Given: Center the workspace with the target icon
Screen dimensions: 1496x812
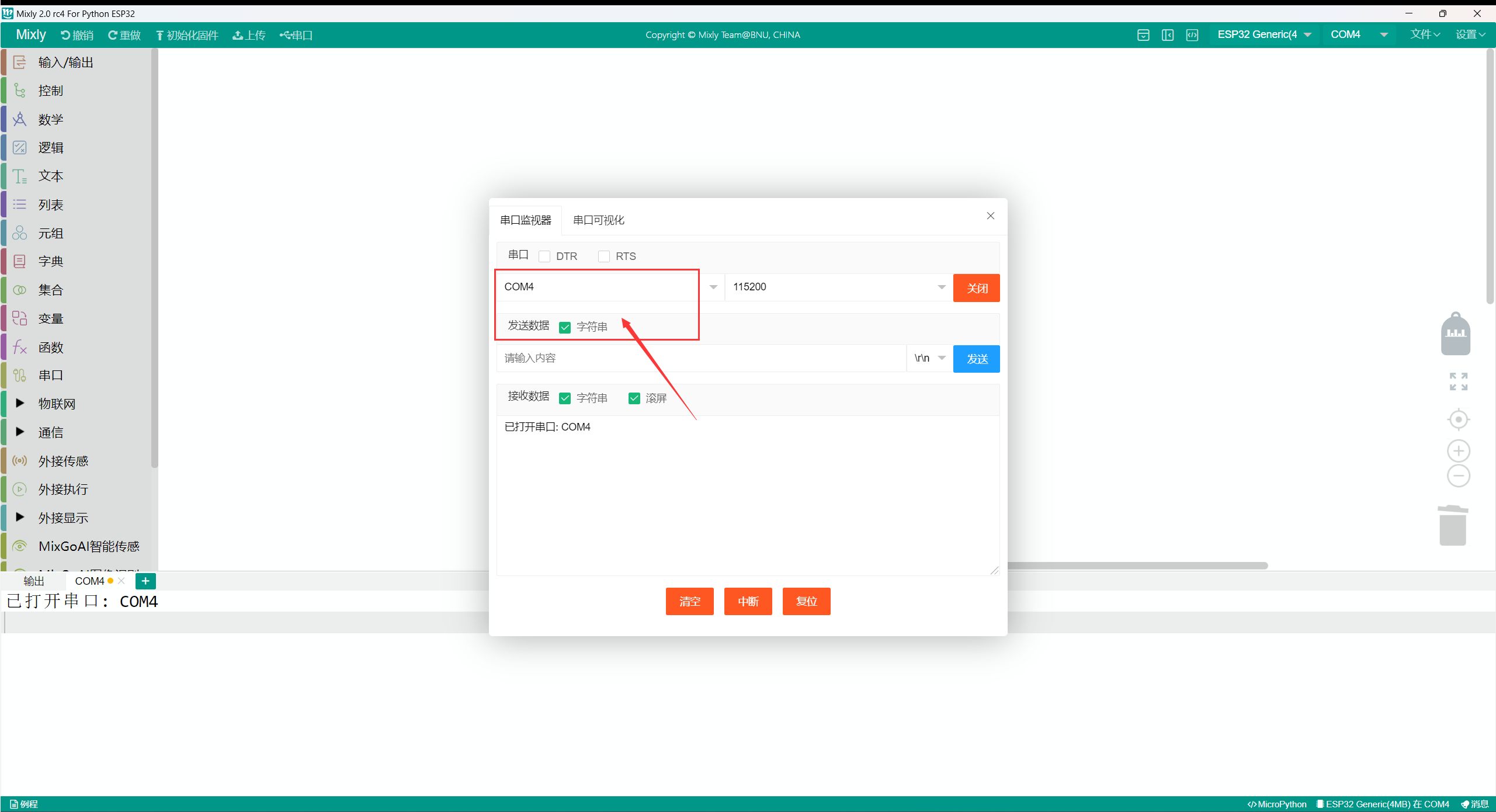Looking at the screenshot, I should tap(1458, 419).
